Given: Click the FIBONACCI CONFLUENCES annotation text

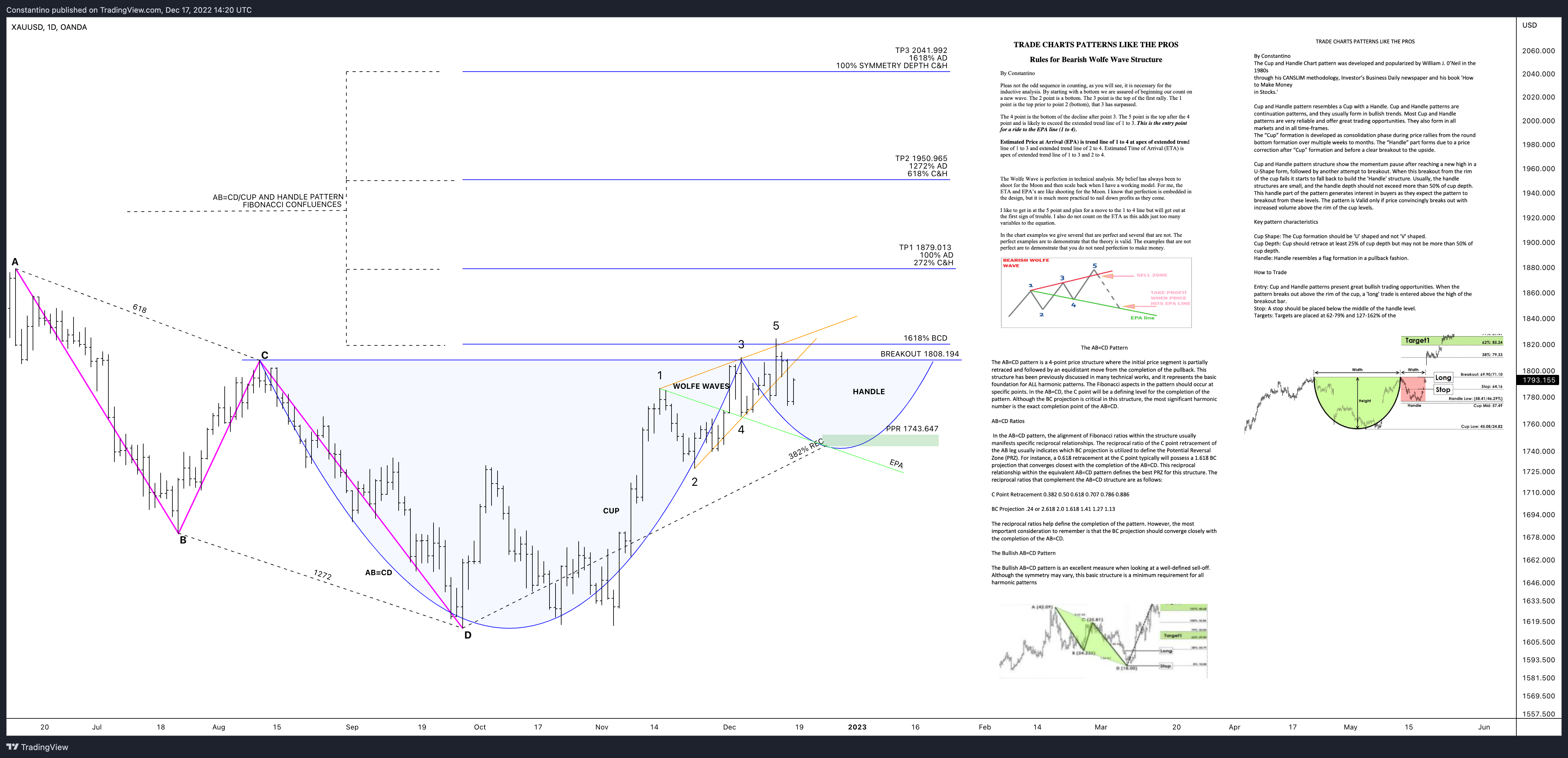Looking at the screenshot, I should point(292,205).
